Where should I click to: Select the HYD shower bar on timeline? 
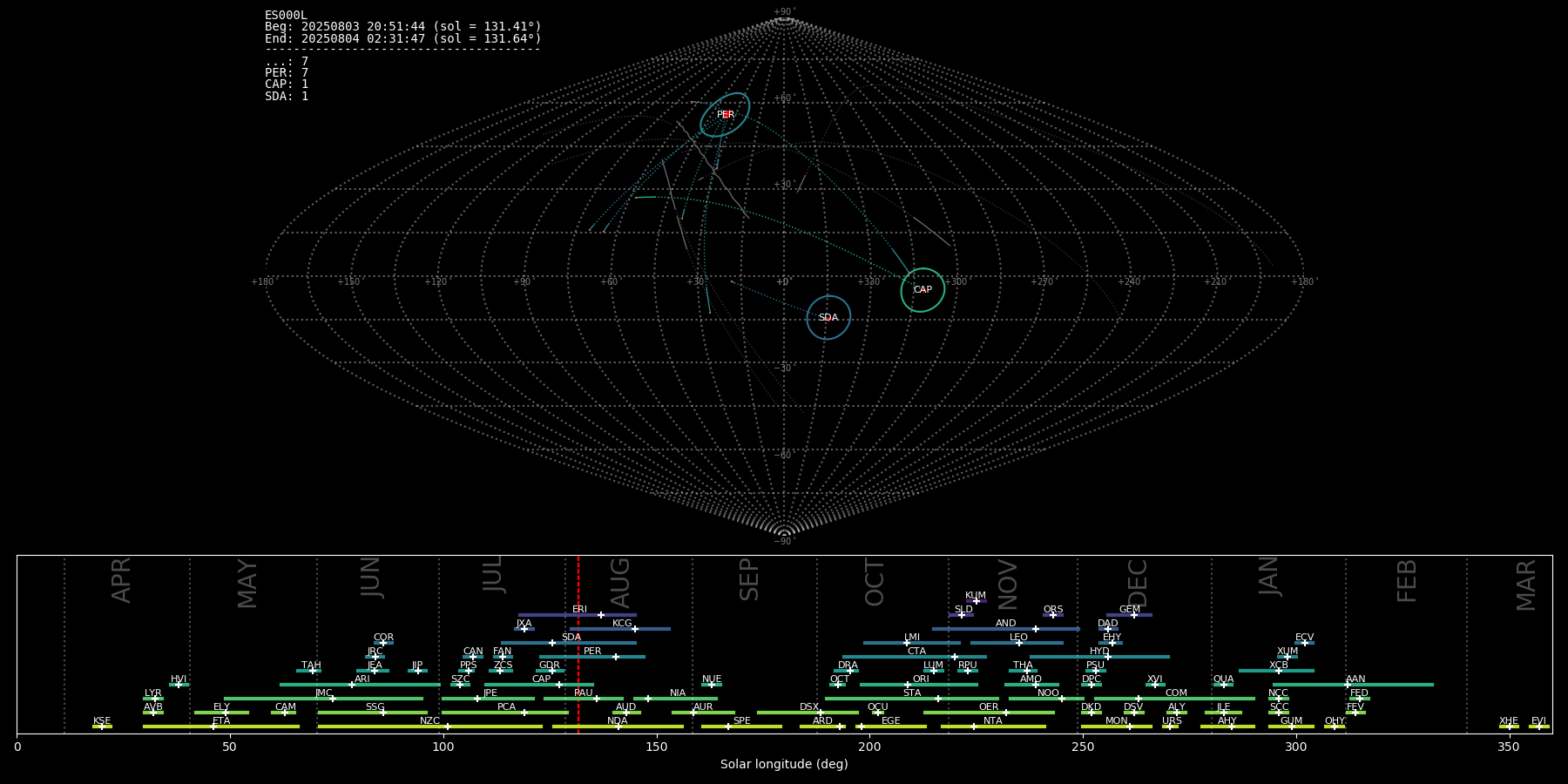click(1099, 657)
